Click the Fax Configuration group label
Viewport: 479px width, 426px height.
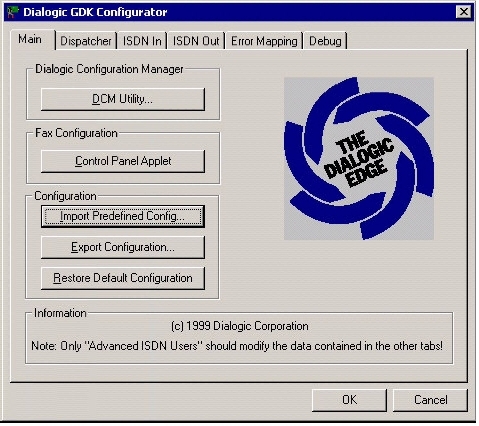point(76,133)
